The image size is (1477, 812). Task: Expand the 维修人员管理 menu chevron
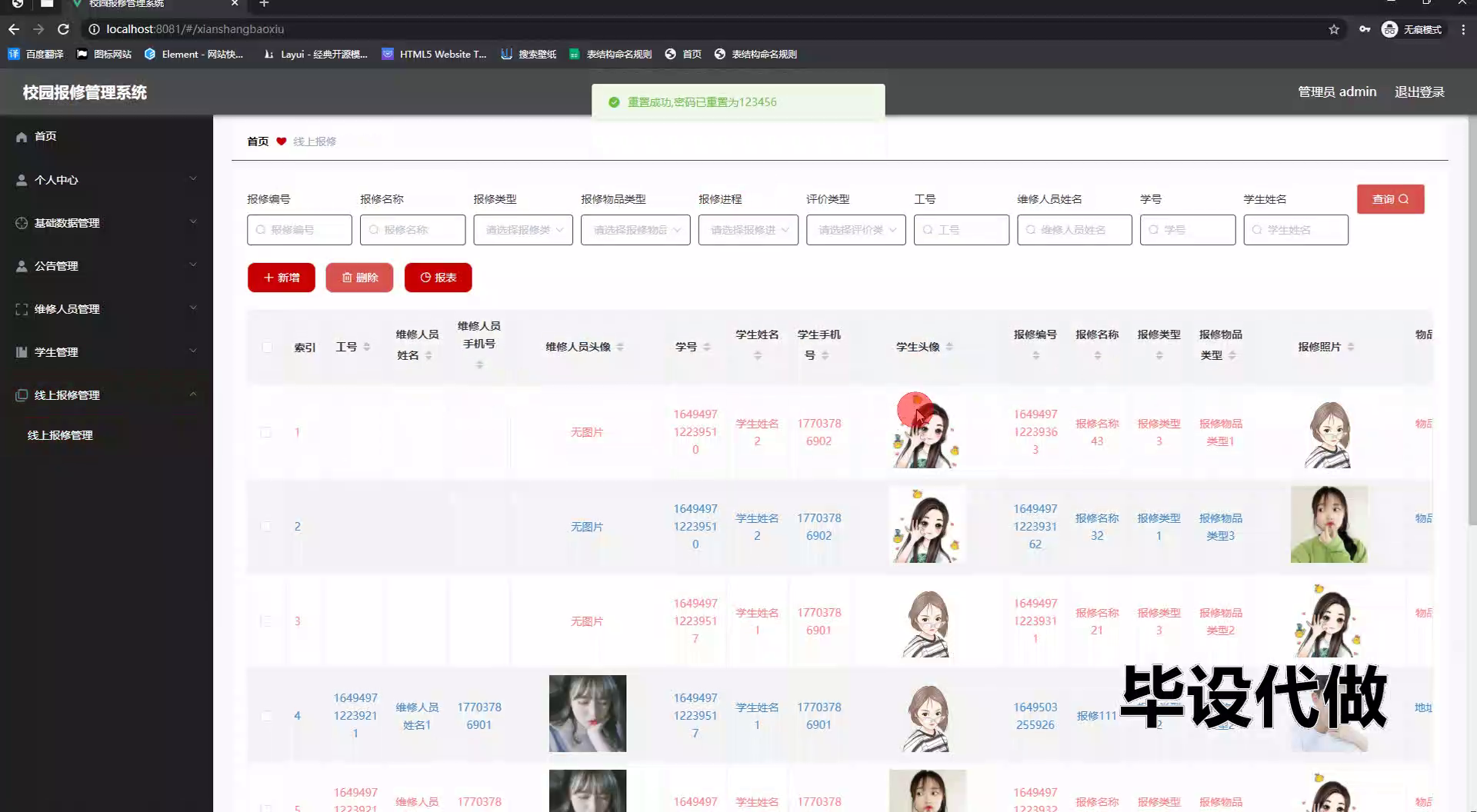[x=193, y=308]
